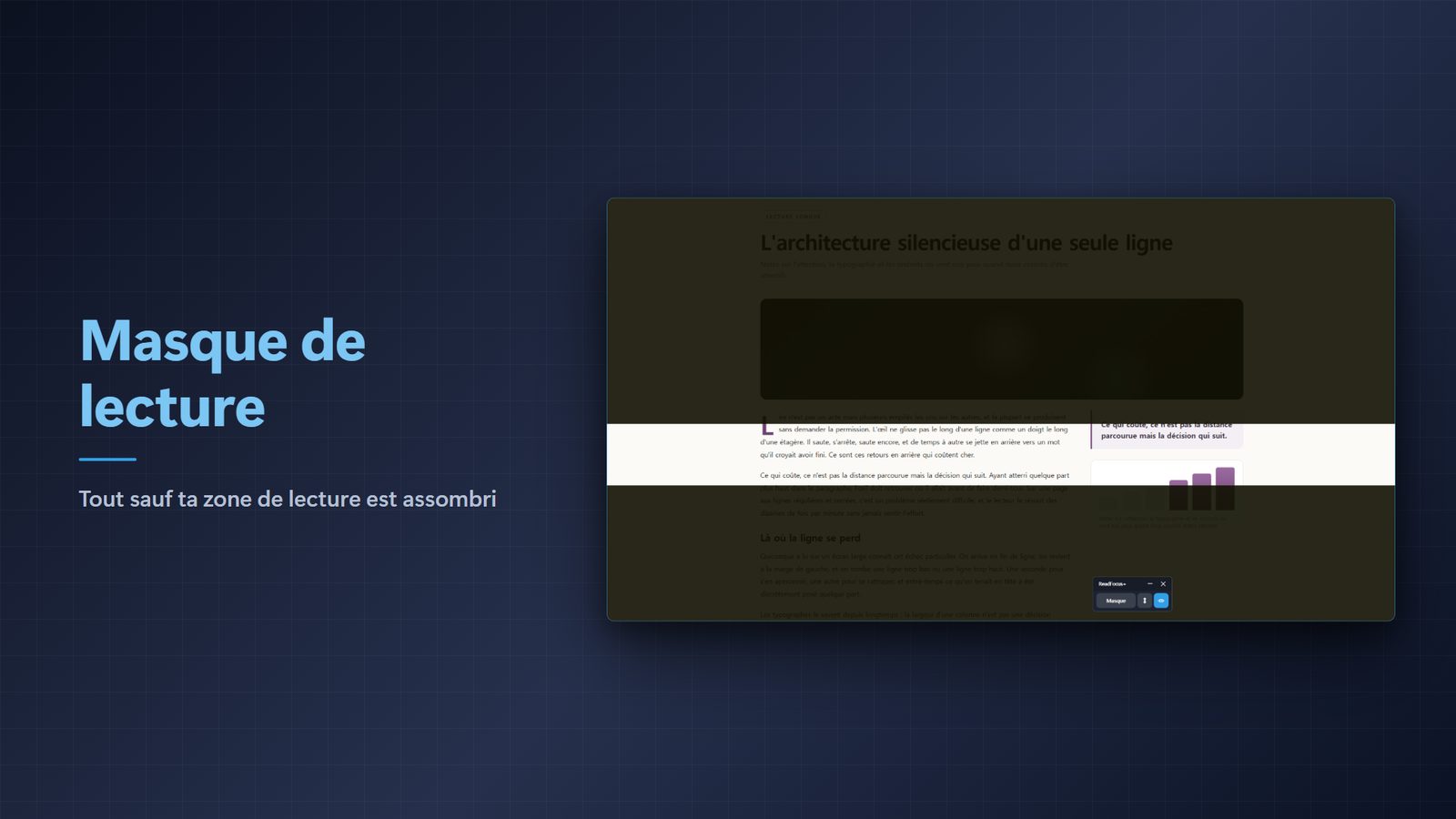Click the dimmed hero image in the article
The width and height of the screenshot is (1456, 819).
(1002, 349)
